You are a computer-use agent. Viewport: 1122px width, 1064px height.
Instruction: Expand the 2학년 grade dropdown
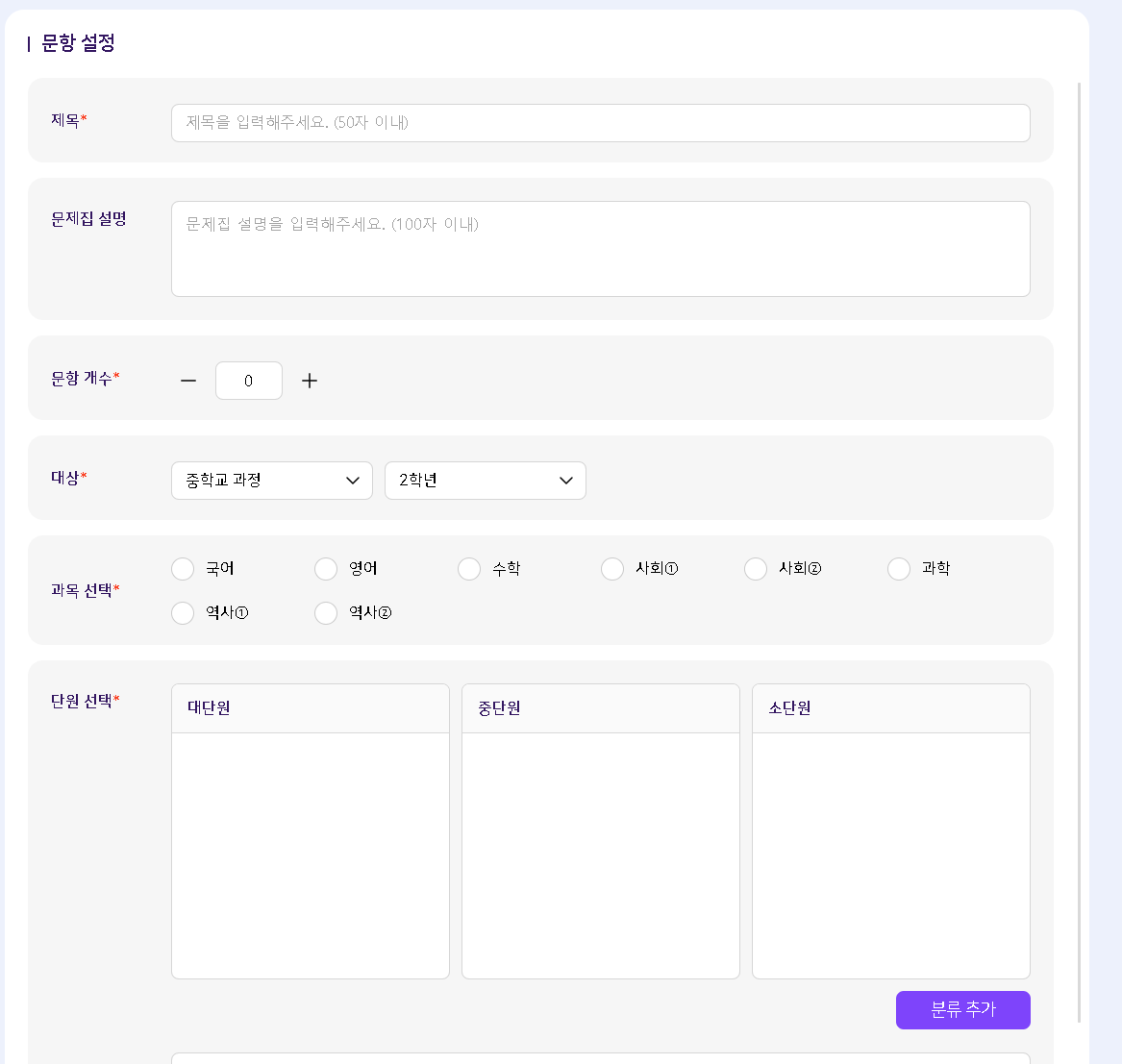[x=486, y=481]
